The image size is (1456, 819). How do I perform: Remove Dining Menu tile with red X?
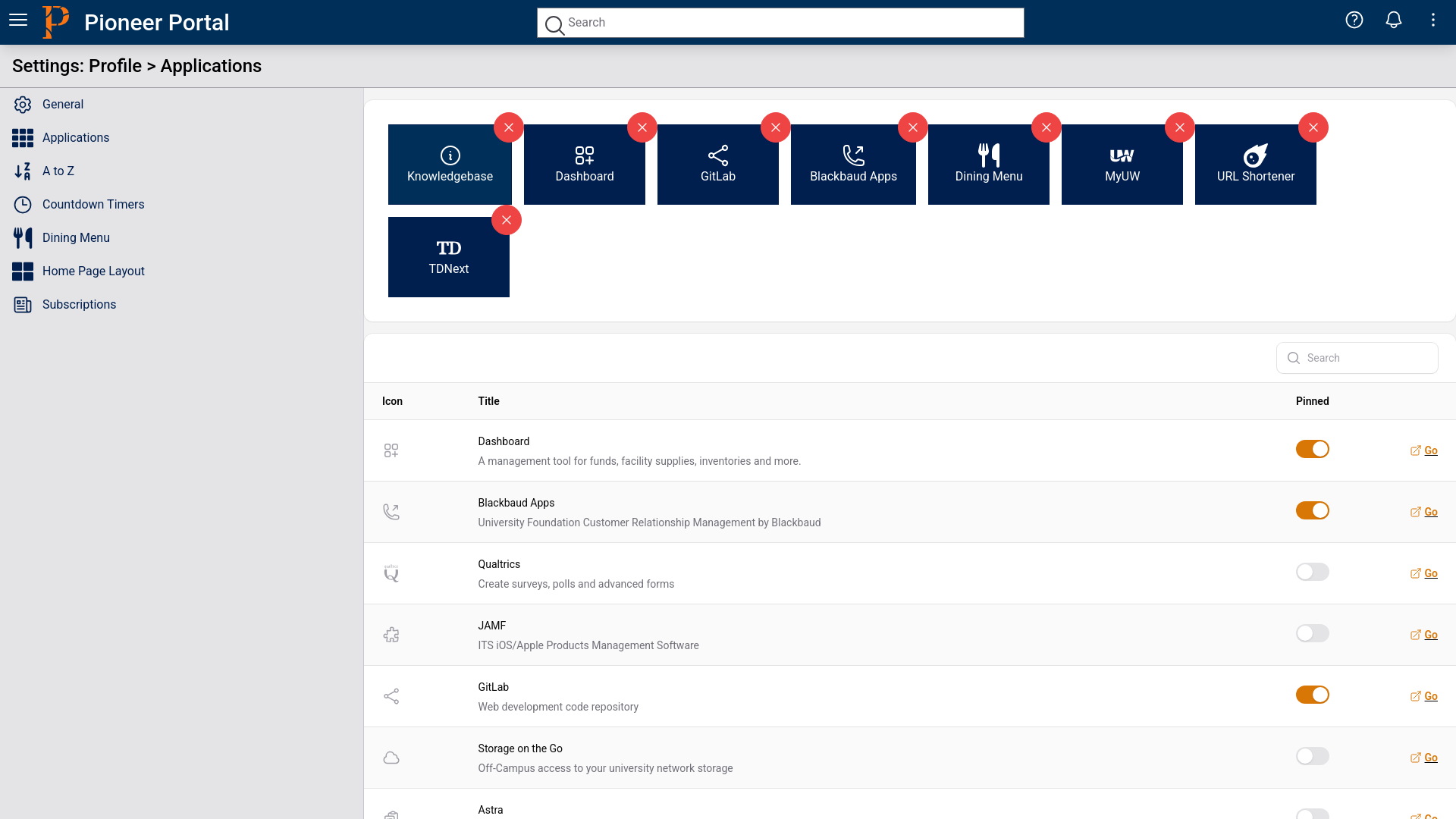pyautogui.click(x=1046, y=127)
